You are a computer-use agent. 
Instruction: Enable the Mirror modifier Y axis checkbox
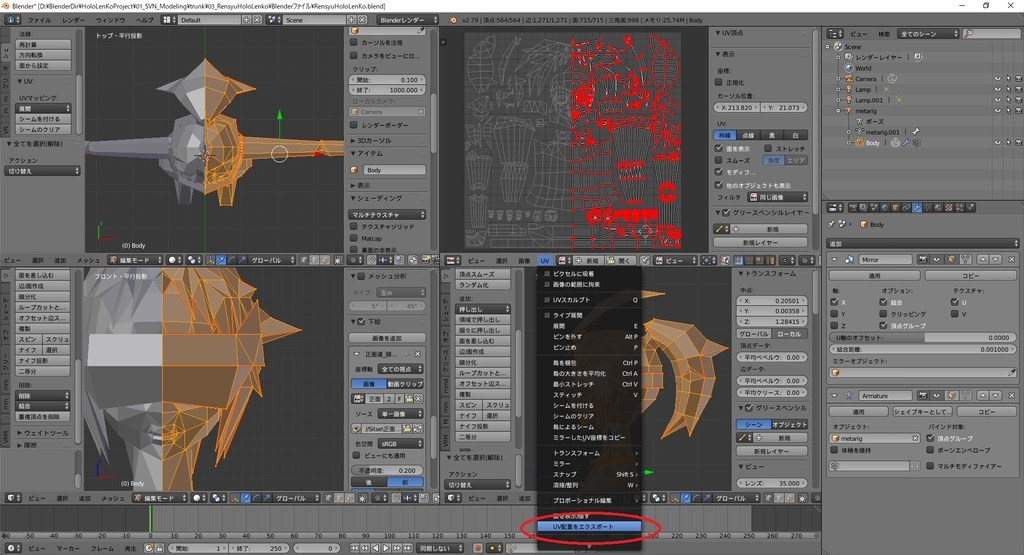click(x=834, y=314)
